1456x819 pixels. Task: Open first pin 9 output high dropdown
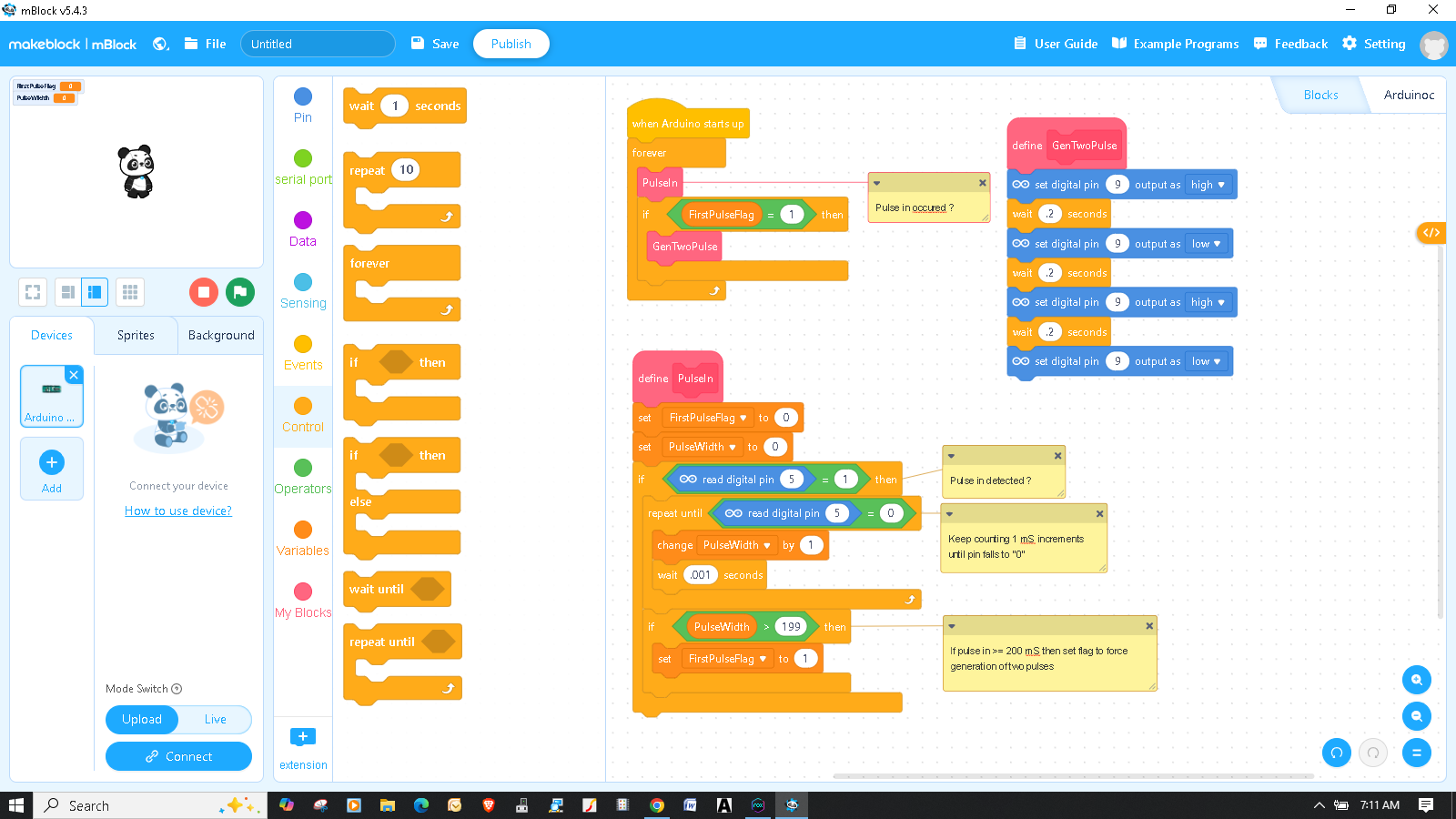(x=1208, y=185)
